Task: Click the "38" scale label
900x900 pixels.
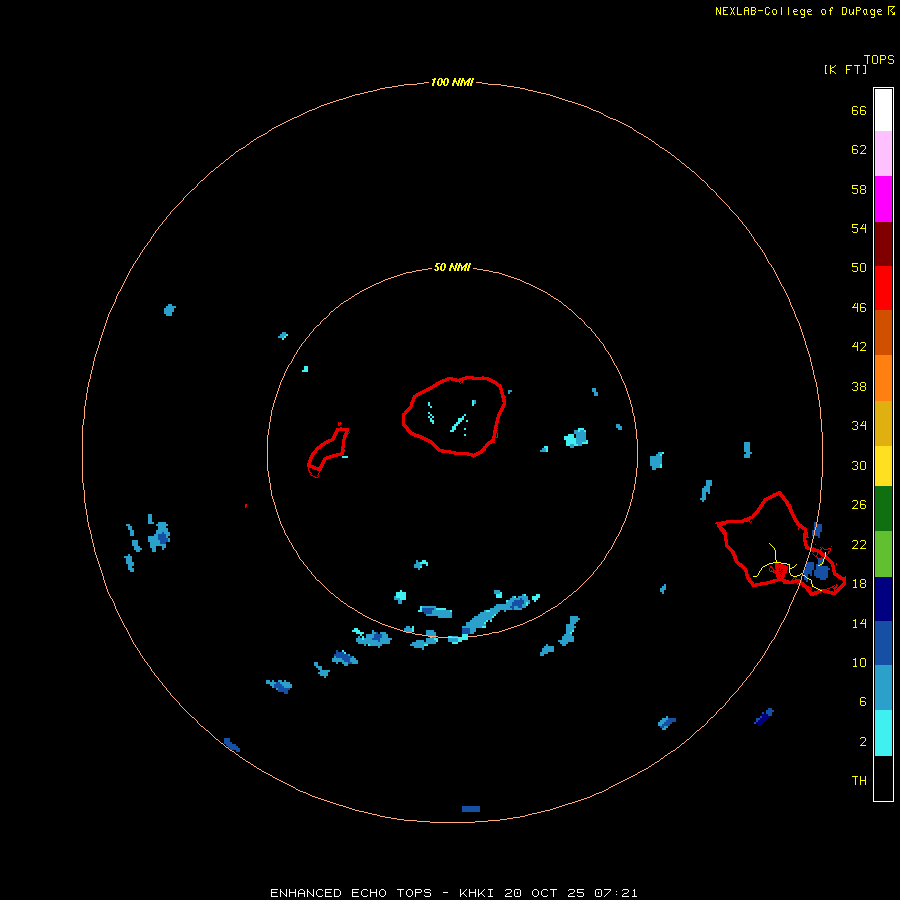Action: point(859,386)
